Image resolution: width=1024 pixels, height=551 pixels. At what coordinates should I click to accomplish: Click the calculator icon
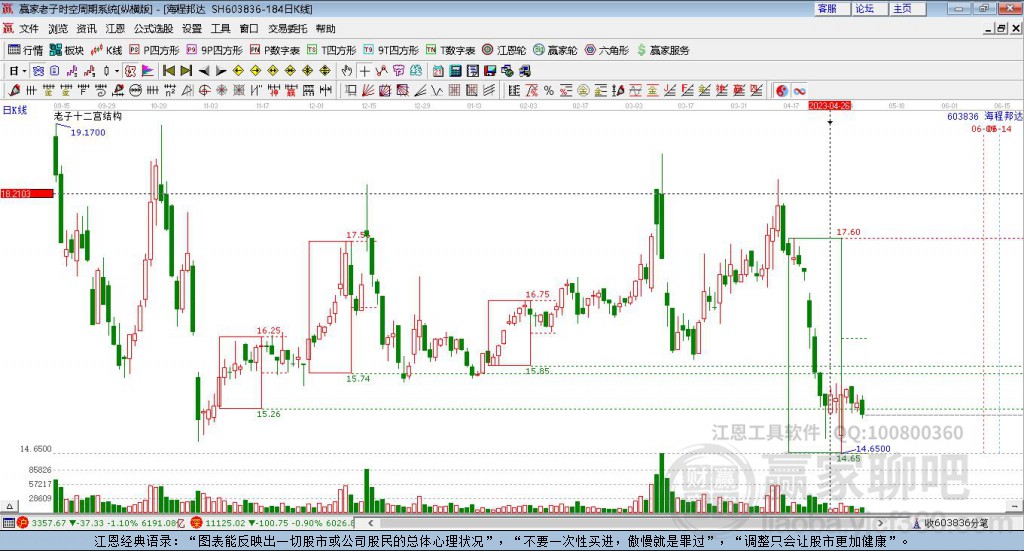pyautogui.click(x=455, y=71)
